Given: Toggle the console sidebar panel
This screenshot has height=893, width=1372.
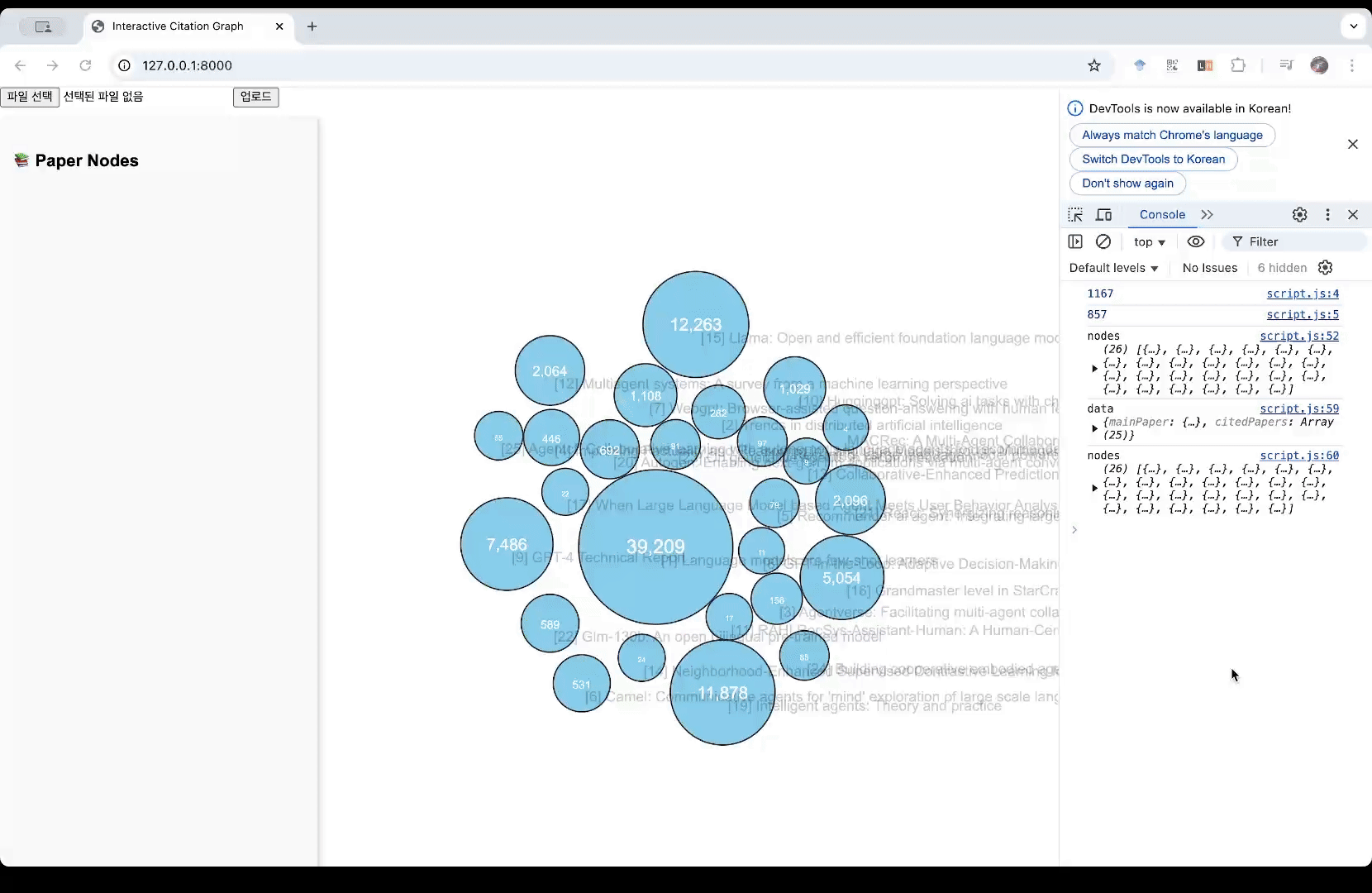Looking at the screenshot, I should click(1075, 241).
